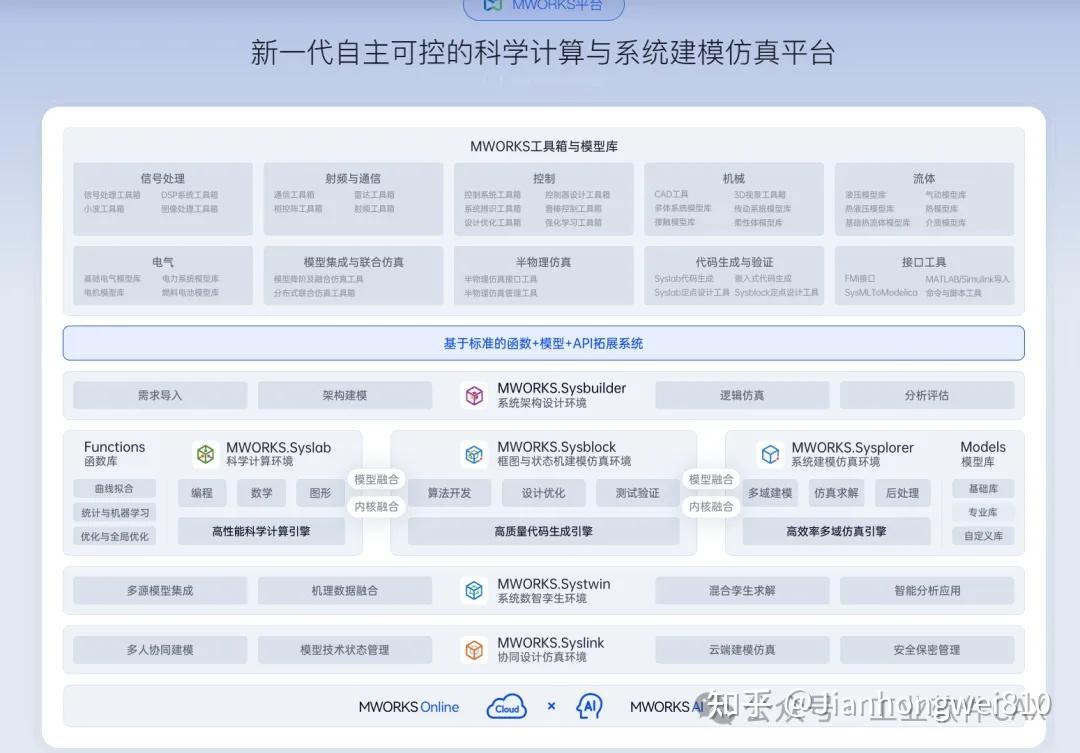Click the 多源模型集成 box
Screen dimensions: 1080x753
(x=160, y=590)
